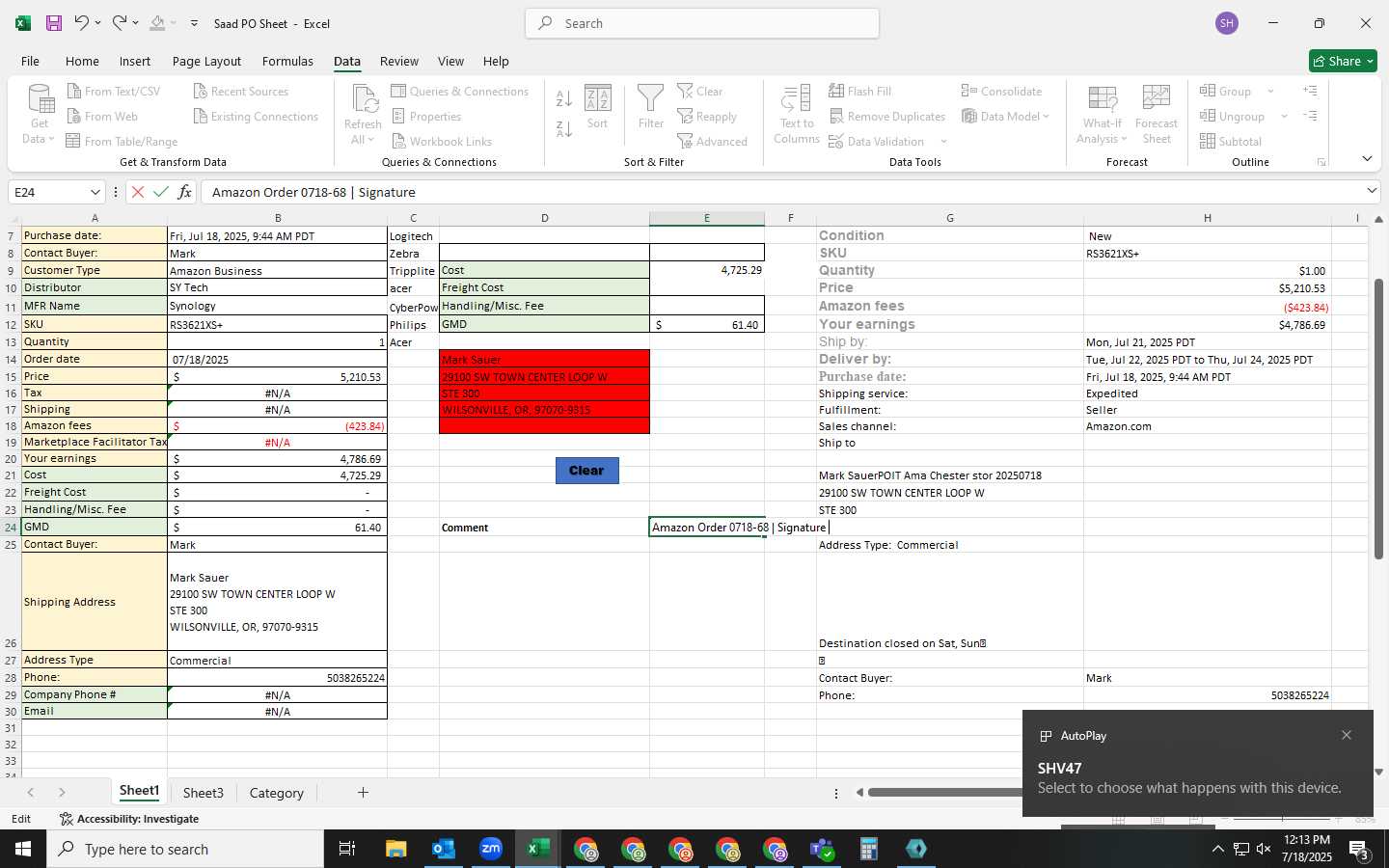The image size is (1389, 868).
Task: Switch to the Home tab
Action: 82,61
